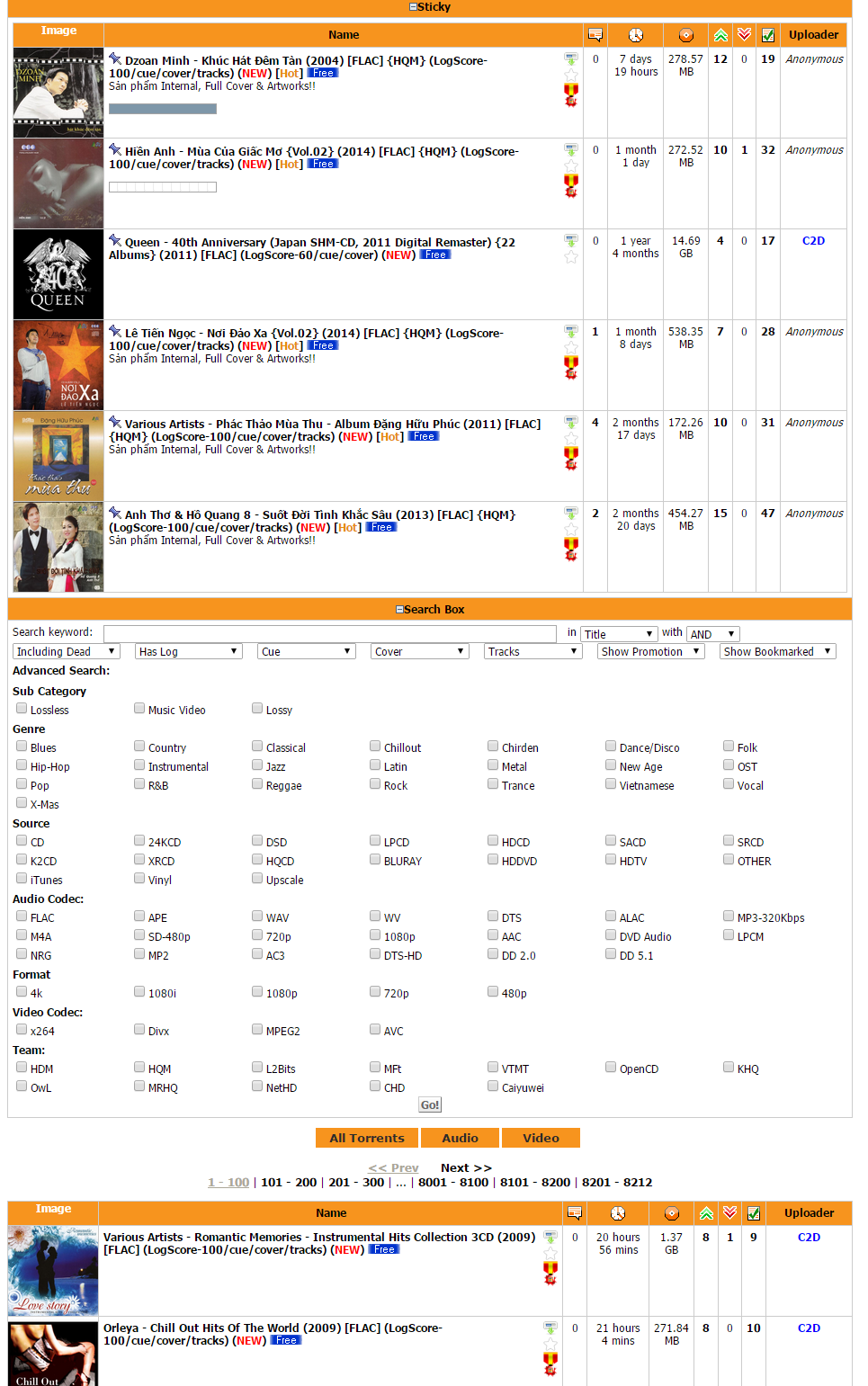Sort Sticky table by snatched checkmark icon
The image size is (868, 1386).
tap(768, 35)
